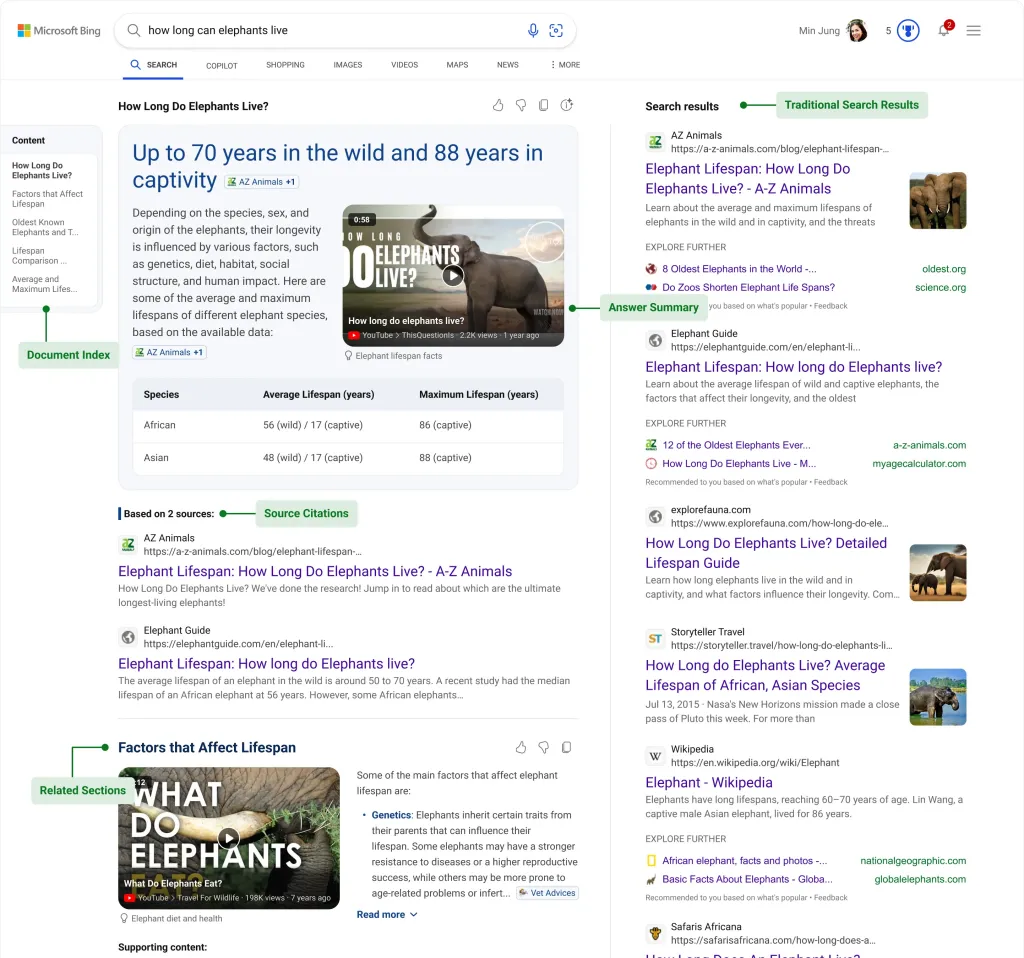Click the regenerate icon beside answer heading
Viewport: 1024px width, 958px height.
(x=566, y=105)
